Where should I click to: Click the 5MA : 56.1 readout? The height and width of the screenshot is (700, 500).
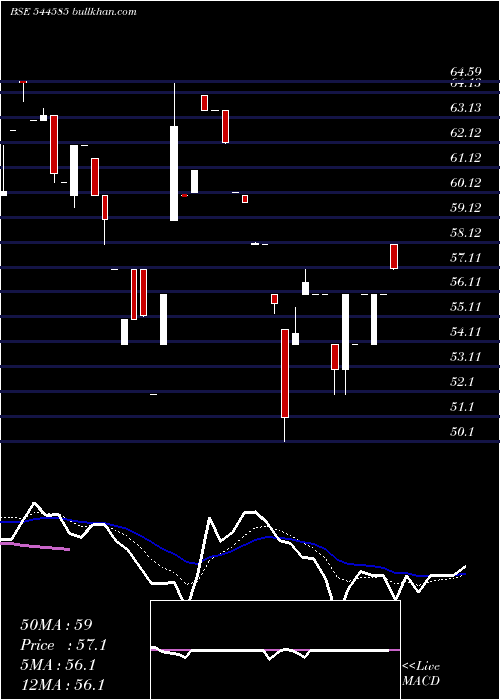58,665
